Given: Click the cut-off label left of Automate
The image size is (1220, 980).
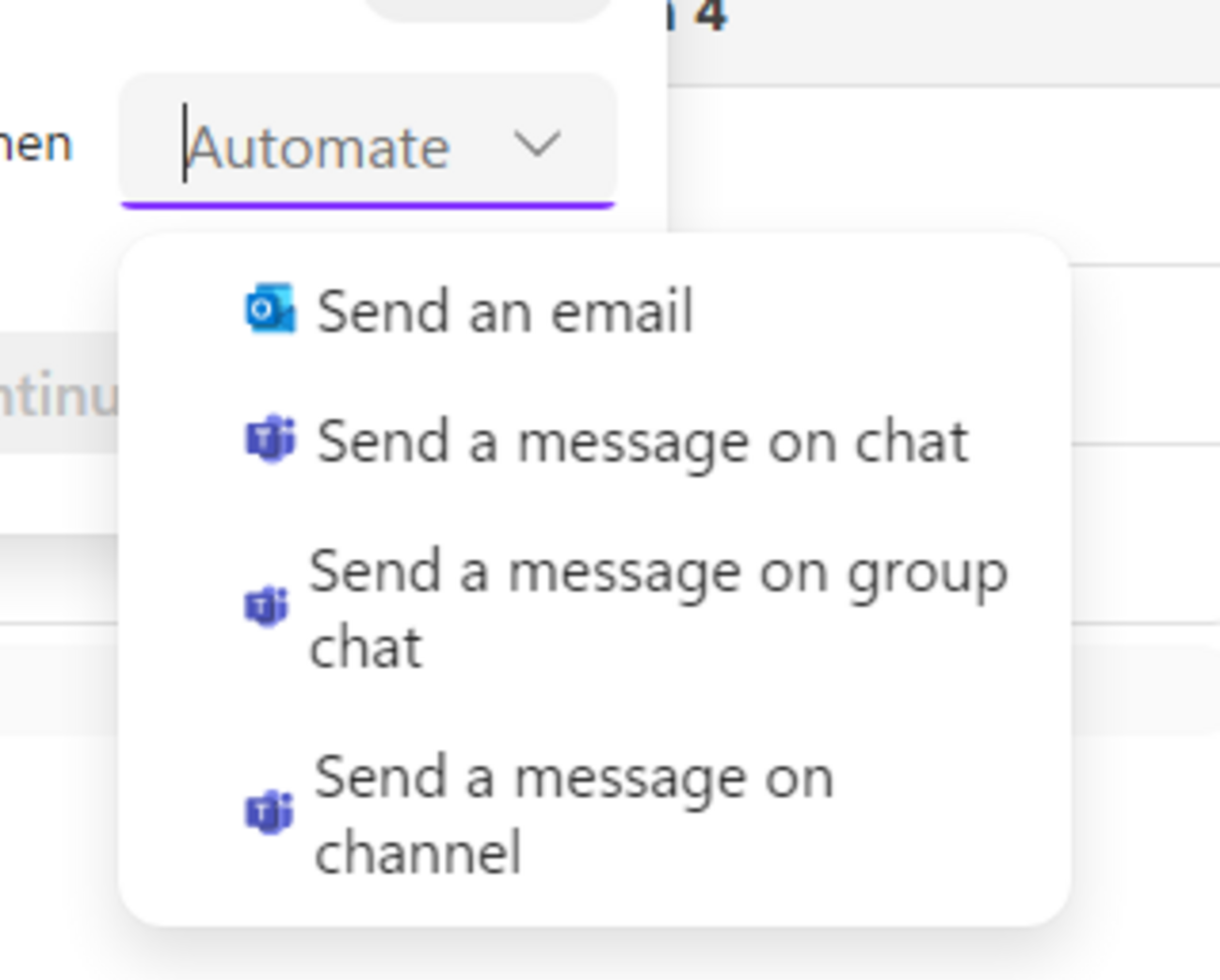Looking at the screenshot, I should pyautogui.click(x=36, y=145).
